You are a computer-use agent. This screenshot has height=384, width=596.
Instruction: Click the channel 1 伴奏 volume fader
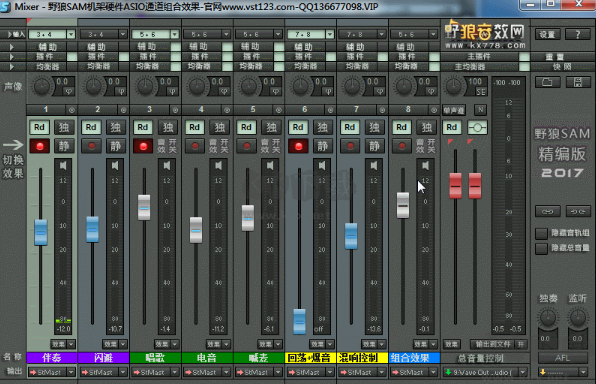pyautogui.click(x=41, y=232)
